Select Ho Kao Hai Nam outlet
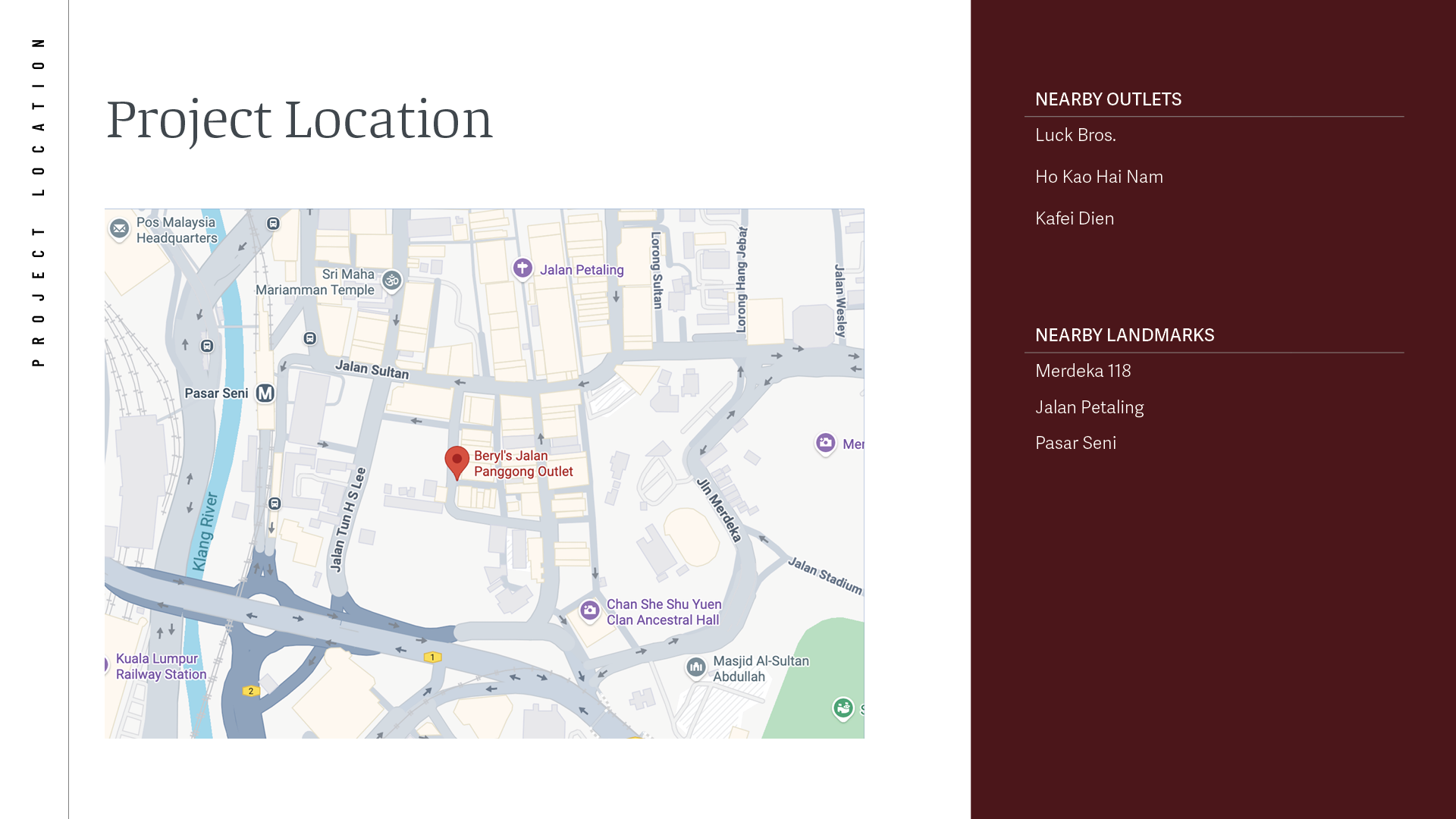The height and width of the screenshot is (819, 1456). (x=1099, y=177)
